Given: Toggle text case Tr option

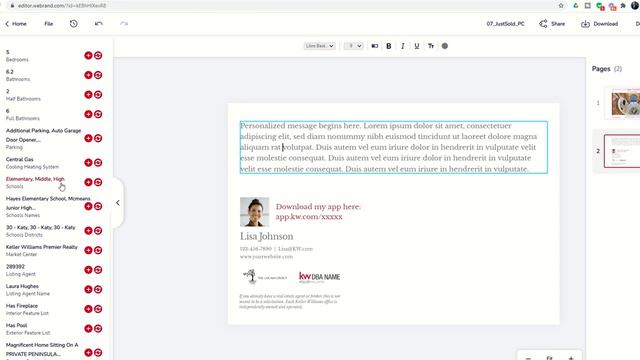Looking at the screenshot, I should click(431, 46).
